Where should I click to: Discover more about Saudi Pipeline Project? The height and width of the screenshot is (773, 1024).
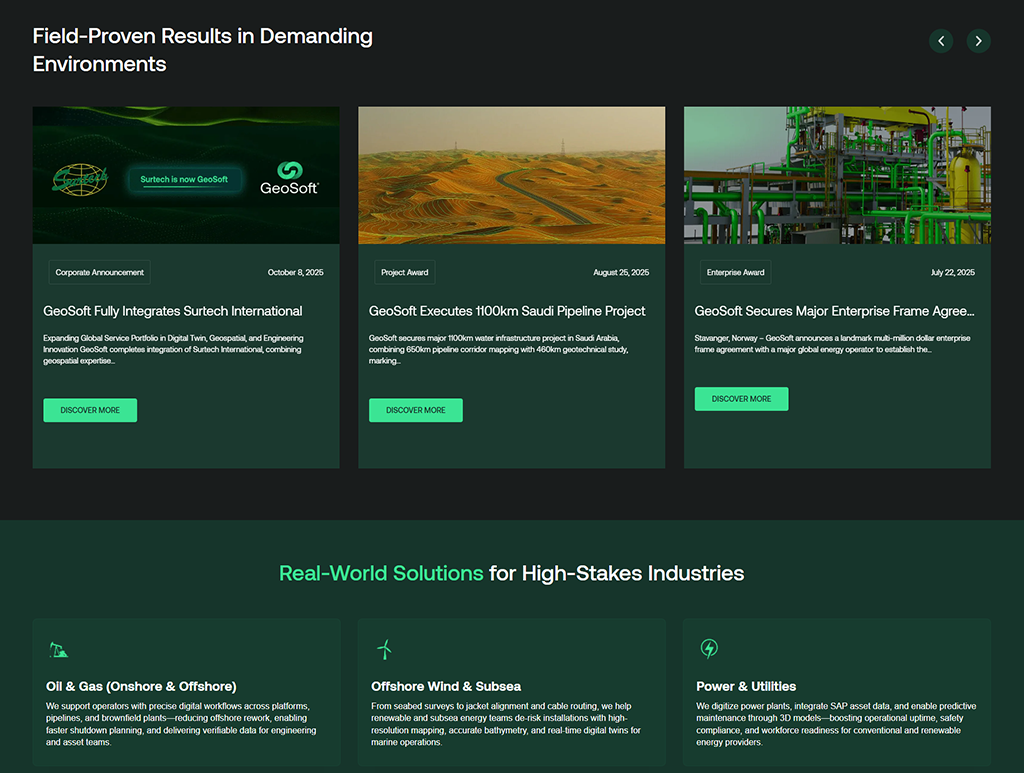pyautogui.click(x=416, y=410)
